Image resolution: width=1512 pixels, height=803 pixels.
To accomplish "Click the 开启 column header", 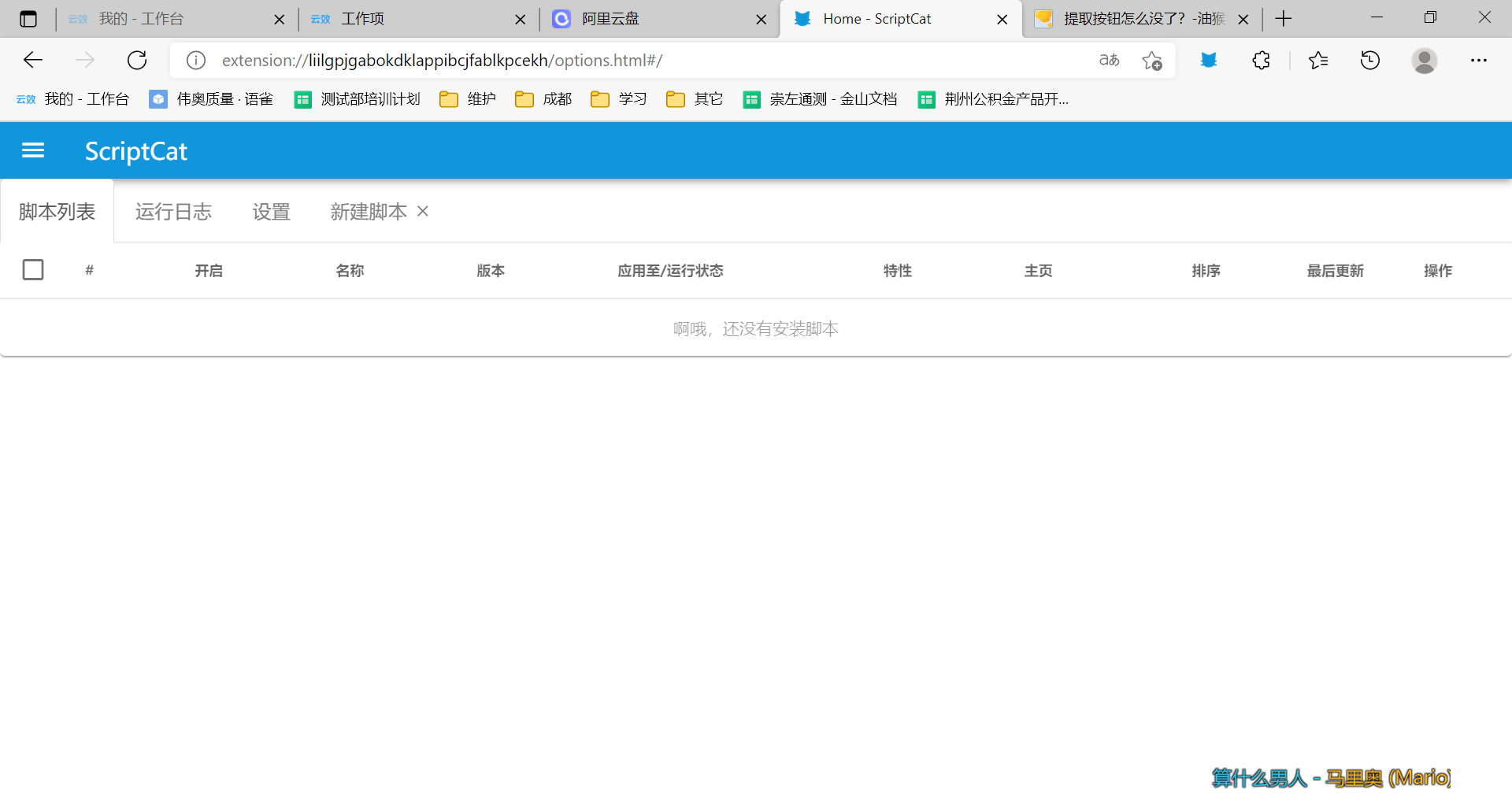I will coord(209,271).
